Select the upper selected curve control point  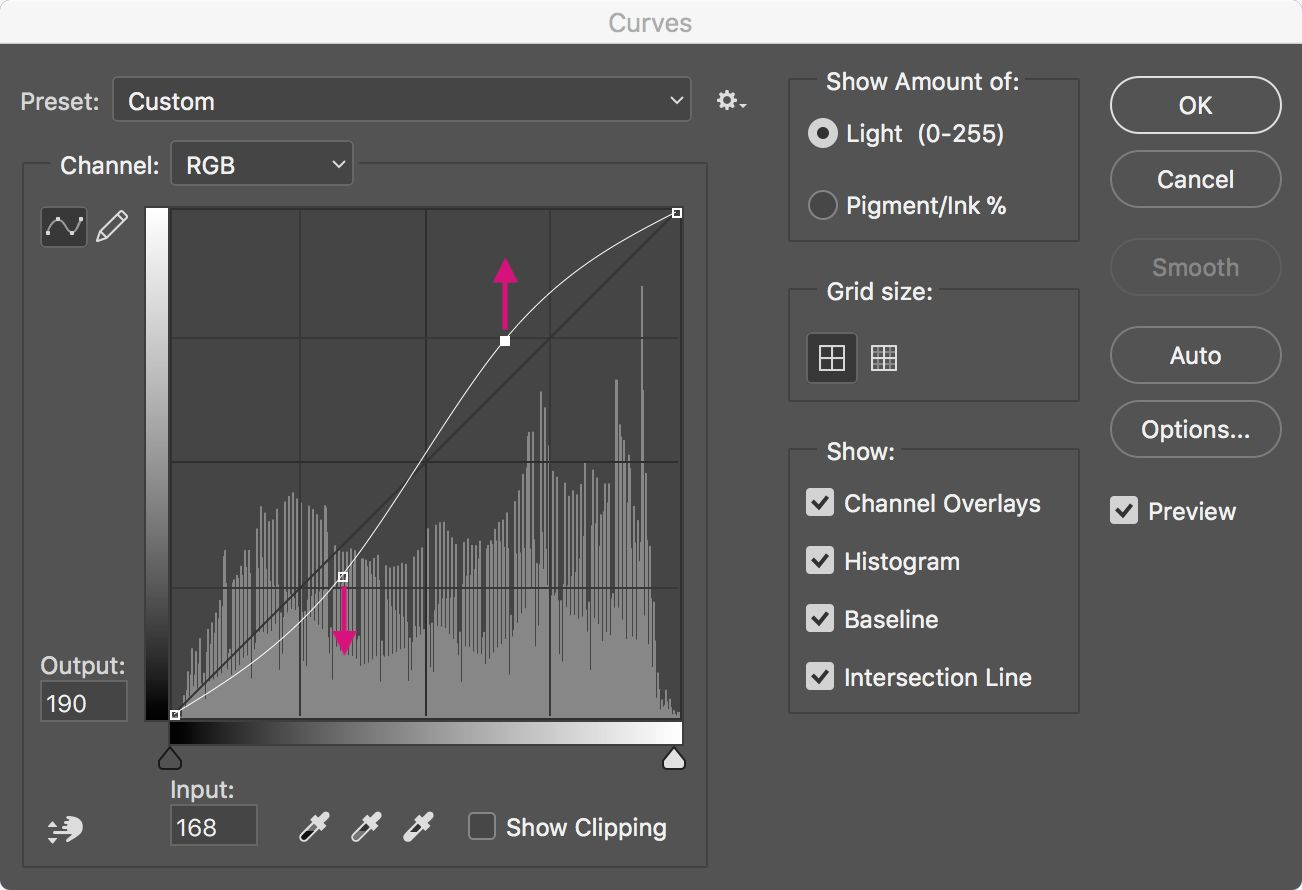click(505, 341)
